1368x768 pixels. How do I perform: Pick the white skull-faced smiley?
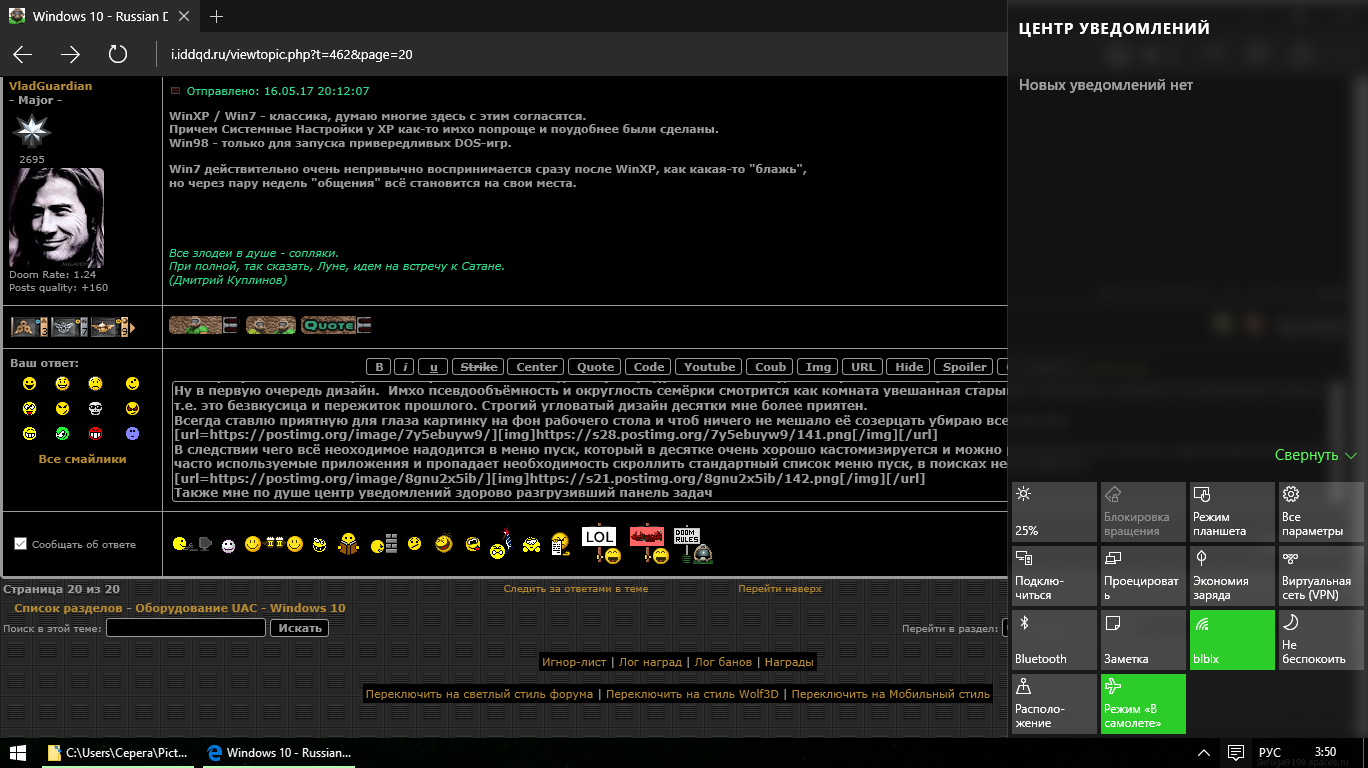click(x=96, y=408)
